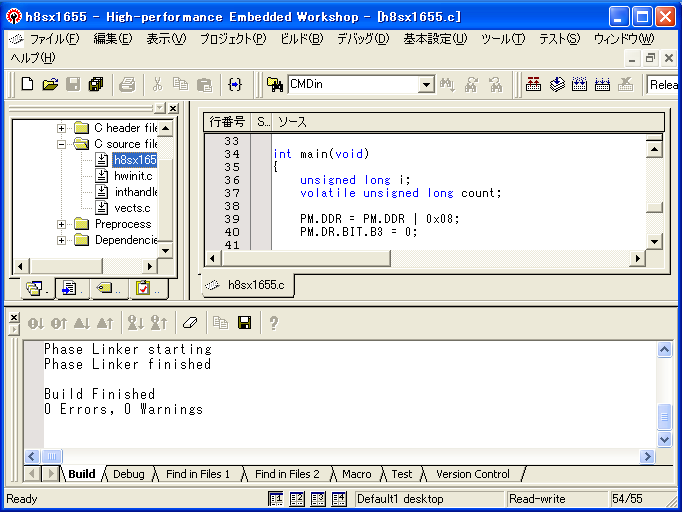The height and width of the screenshot is (512, 682).
Task: Open file using the folder icon
Action: (50, 84)
